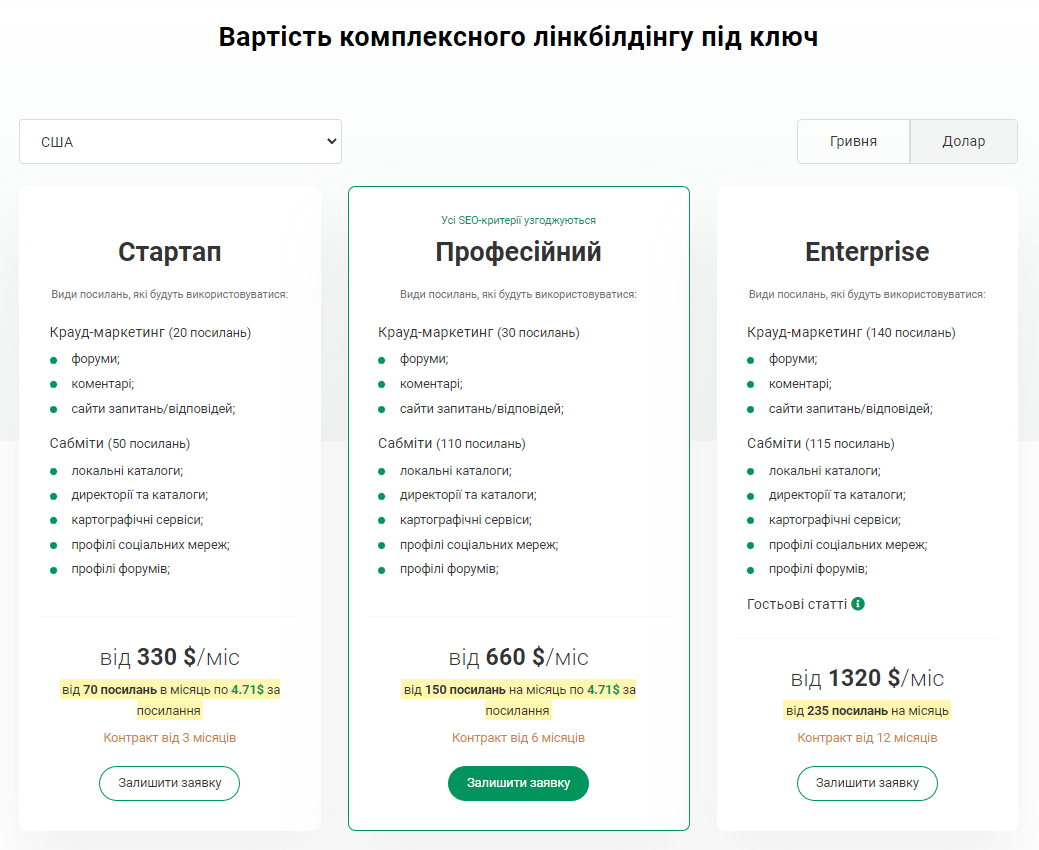Click the від 330 $/міс price
The width and height of the screenshot is (1039, 850).
click(170, 657)
